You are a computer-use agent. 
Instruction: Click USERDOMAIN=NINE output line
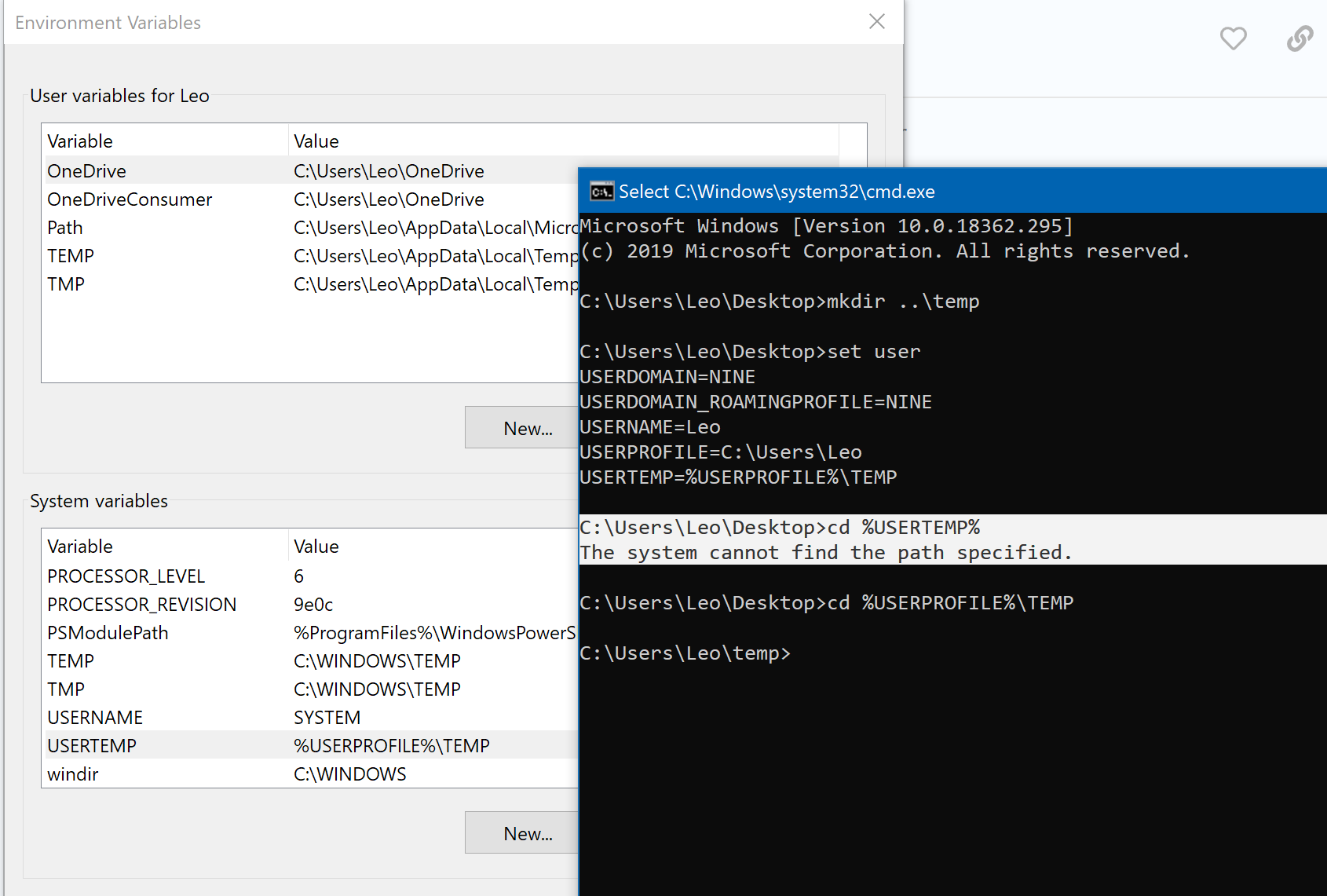(667, 376)
